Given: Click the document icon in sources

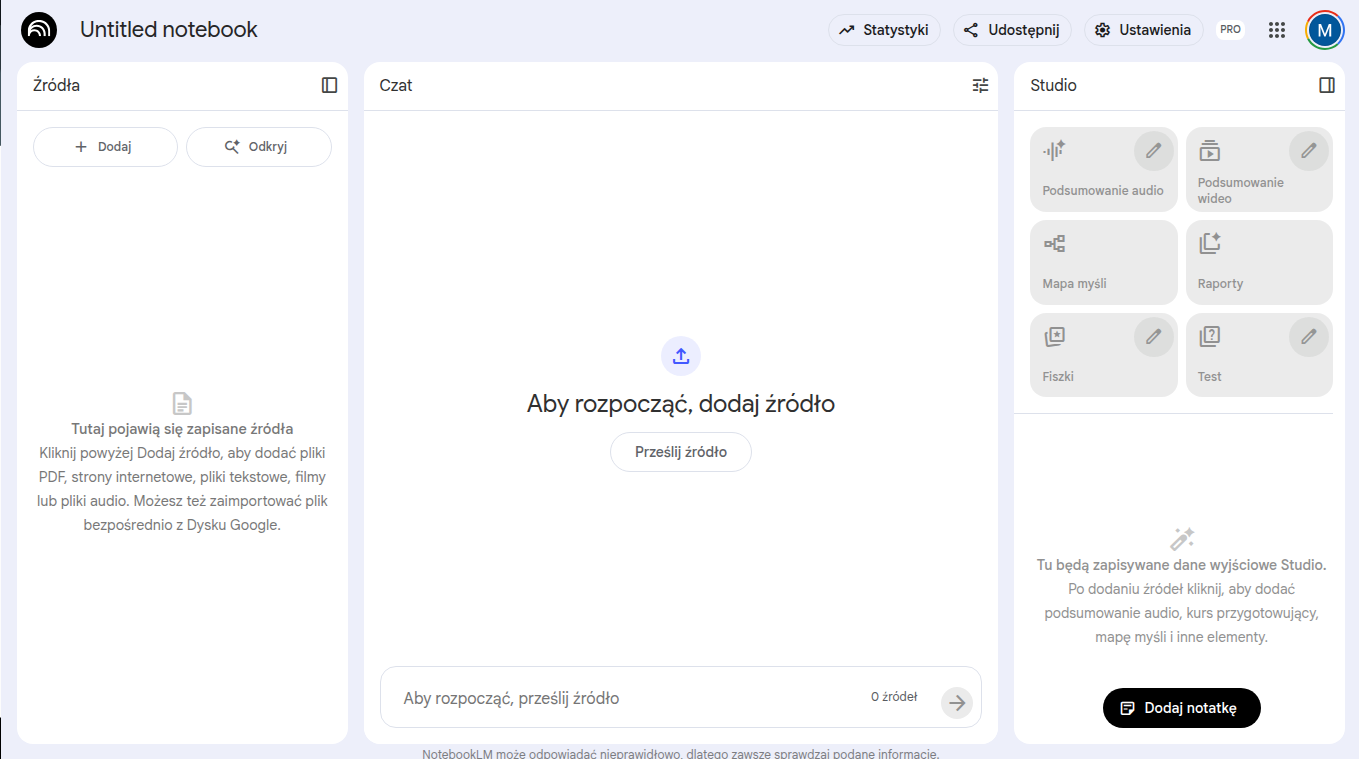Looking at the screenshot, I should tap(182, 403).
